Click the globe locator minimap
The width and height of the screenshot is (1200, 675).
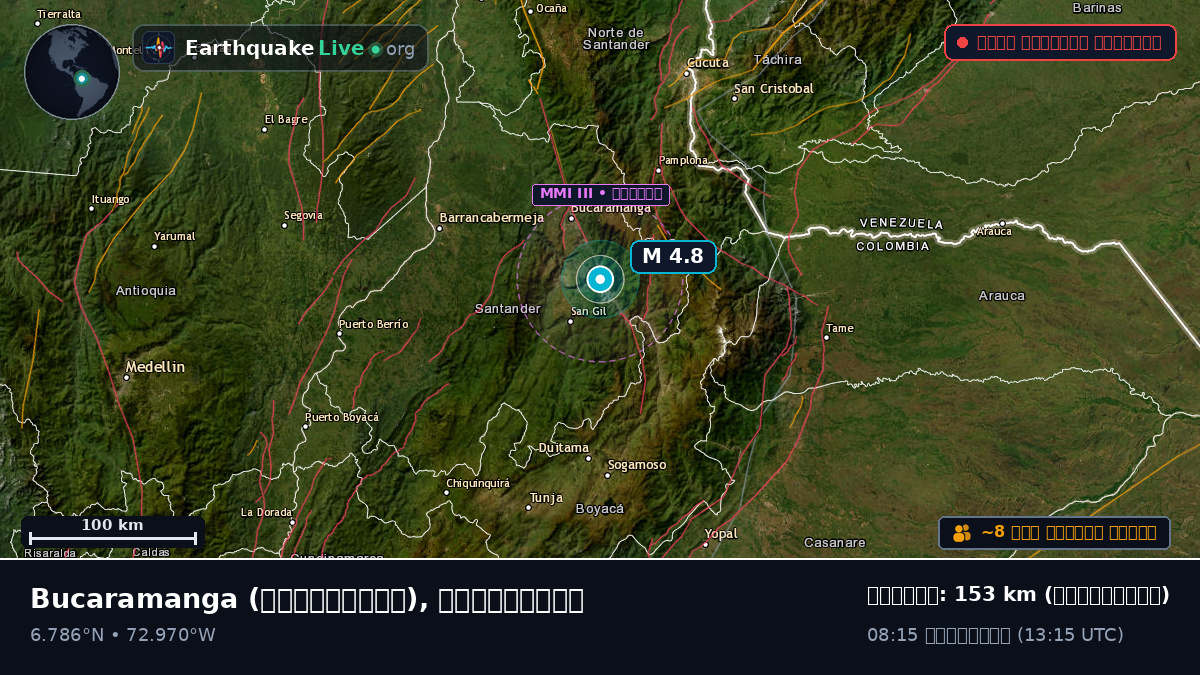click(x=72, y=72)
